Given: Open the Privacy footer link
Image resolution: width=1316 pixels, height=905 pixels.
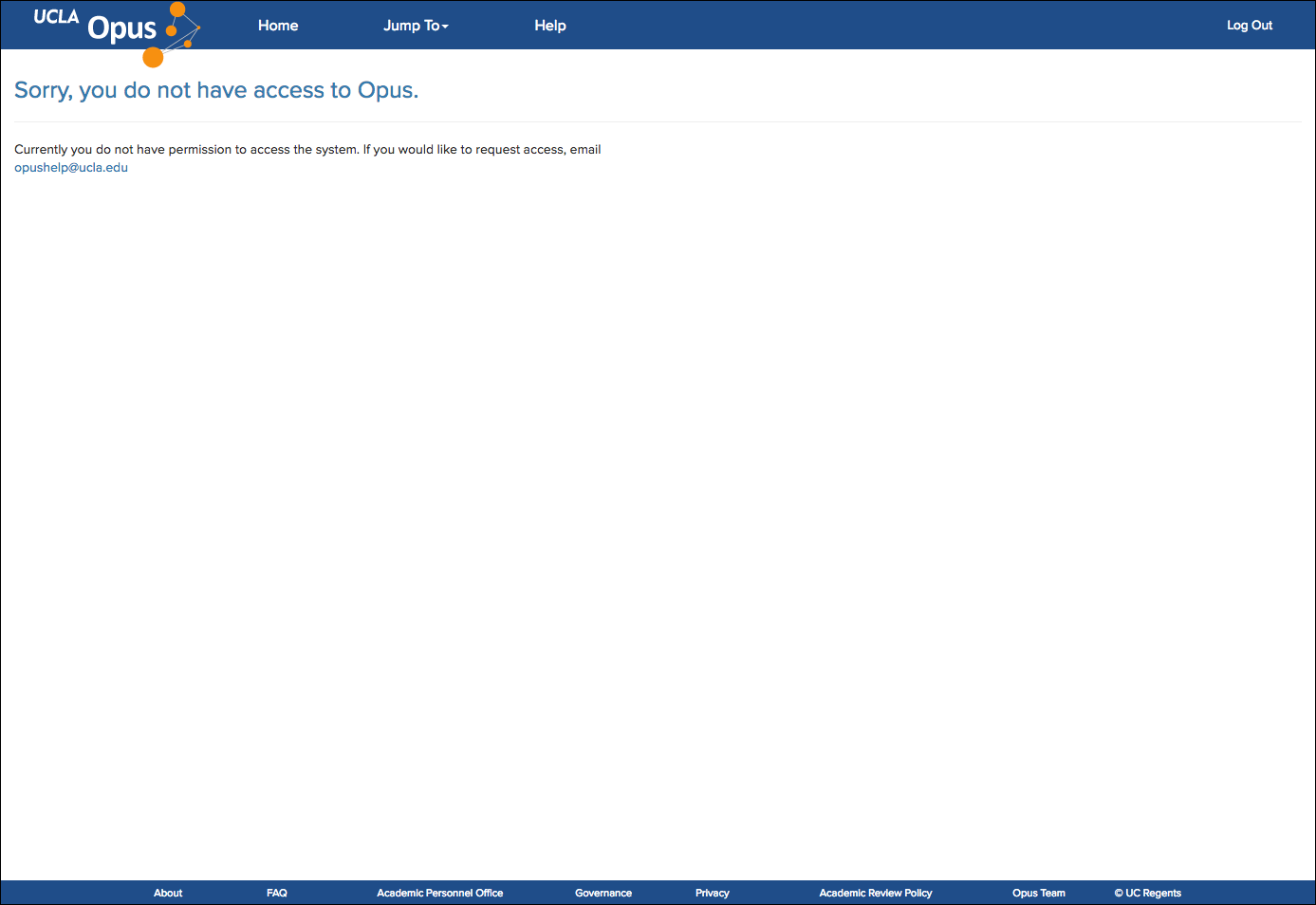Looking at the screenshot, I should point(713,893).
